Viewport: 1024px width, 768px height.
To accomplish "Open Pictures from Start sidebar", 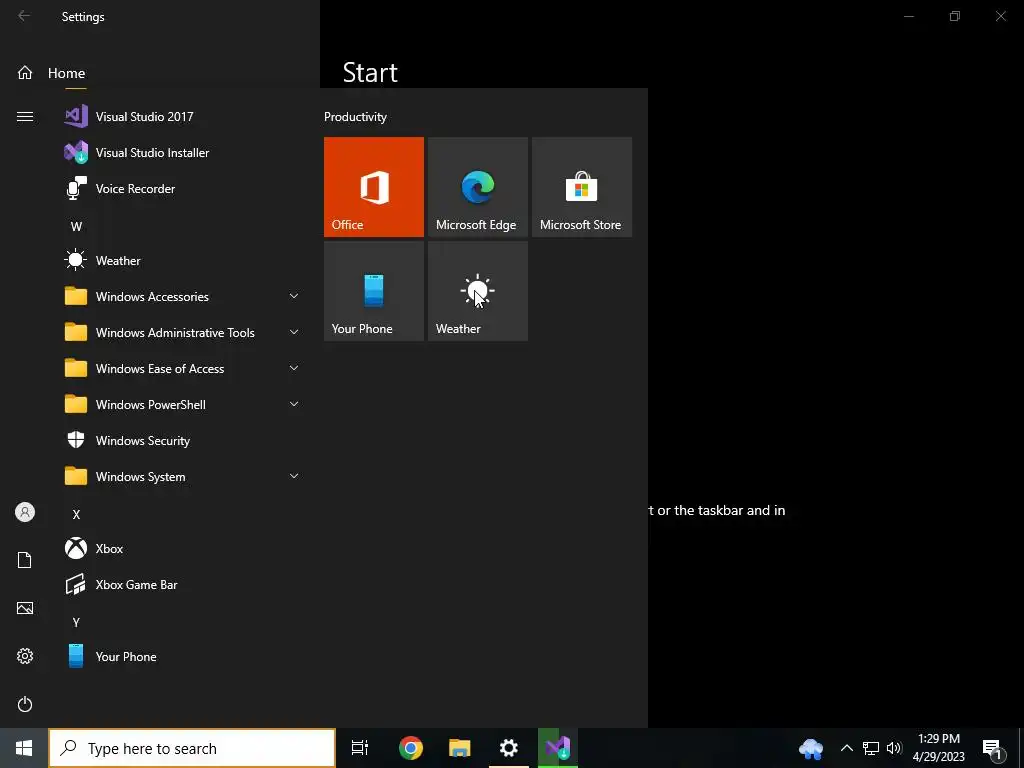I will click(25, 608).
